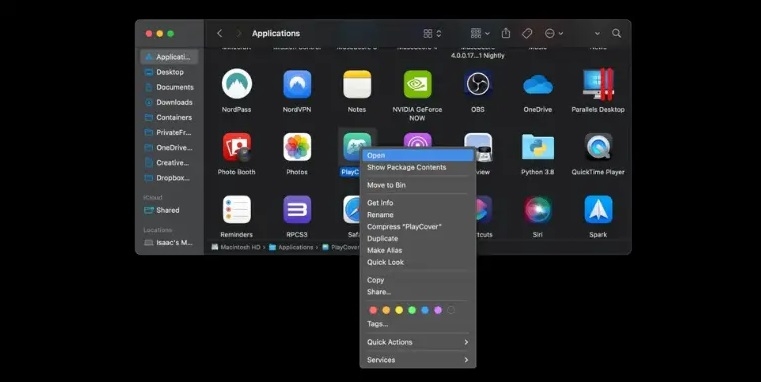The height and width of the screenshot is (382, 761).
Task: Go back with the left chevron
Action: click(219, 33)
